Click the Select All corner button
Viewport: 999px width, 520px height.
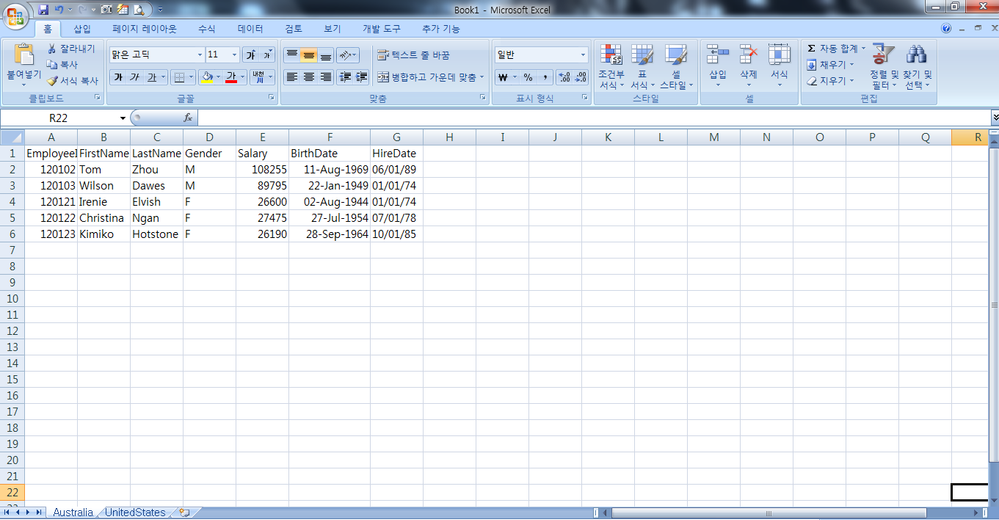(x=12, y=137)
